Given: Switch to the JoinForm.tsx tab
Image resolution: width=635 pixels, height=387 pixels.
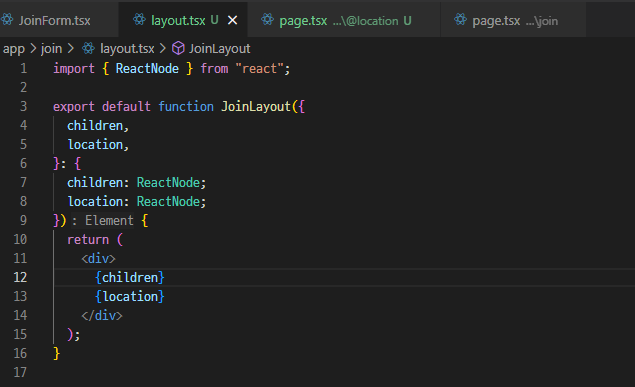Looking at the screenshot, I should click(x=55, y=20).
